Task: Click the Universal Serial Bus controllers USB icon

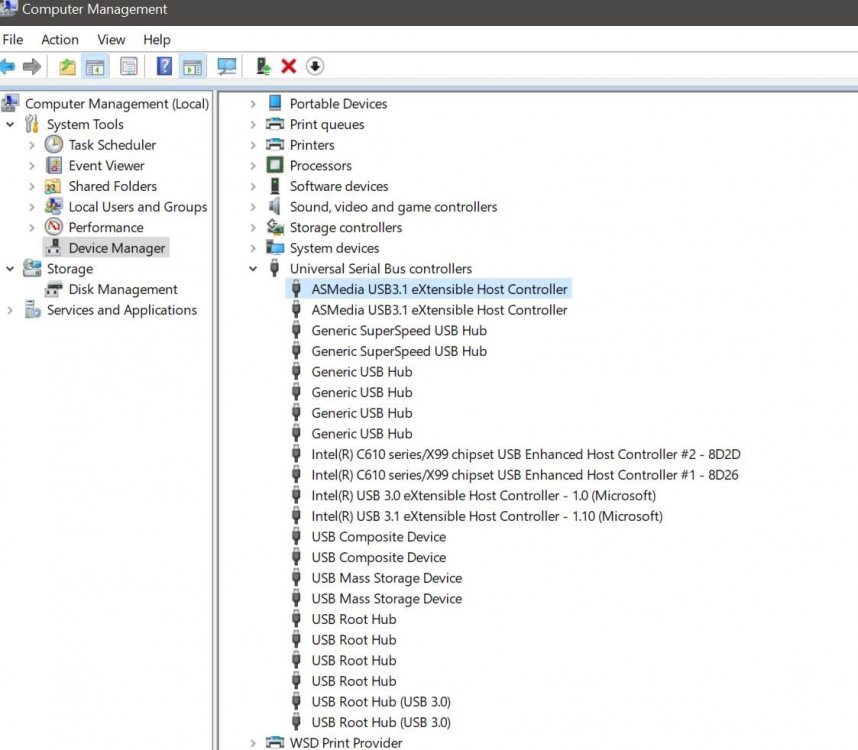Action: coord(275,268)
